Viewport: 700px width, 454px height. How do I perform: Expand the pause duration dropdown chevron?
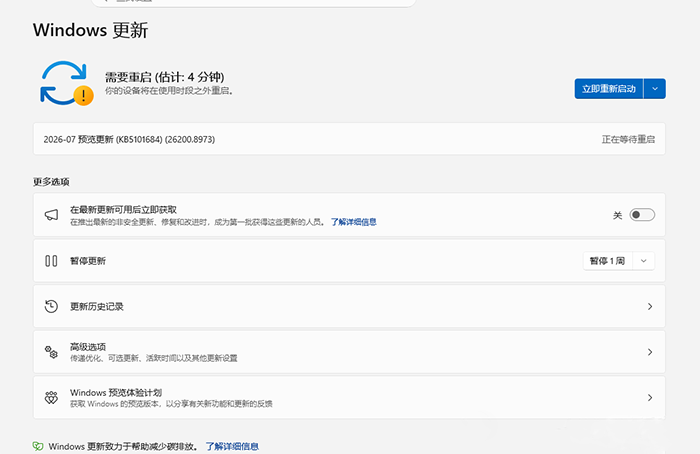pos(643,261)
